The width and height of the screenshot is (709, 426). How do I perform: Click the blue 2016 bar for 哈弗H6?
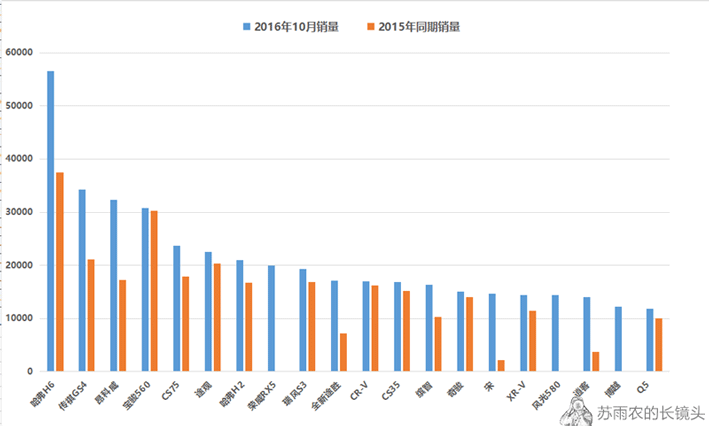(51, 221)
